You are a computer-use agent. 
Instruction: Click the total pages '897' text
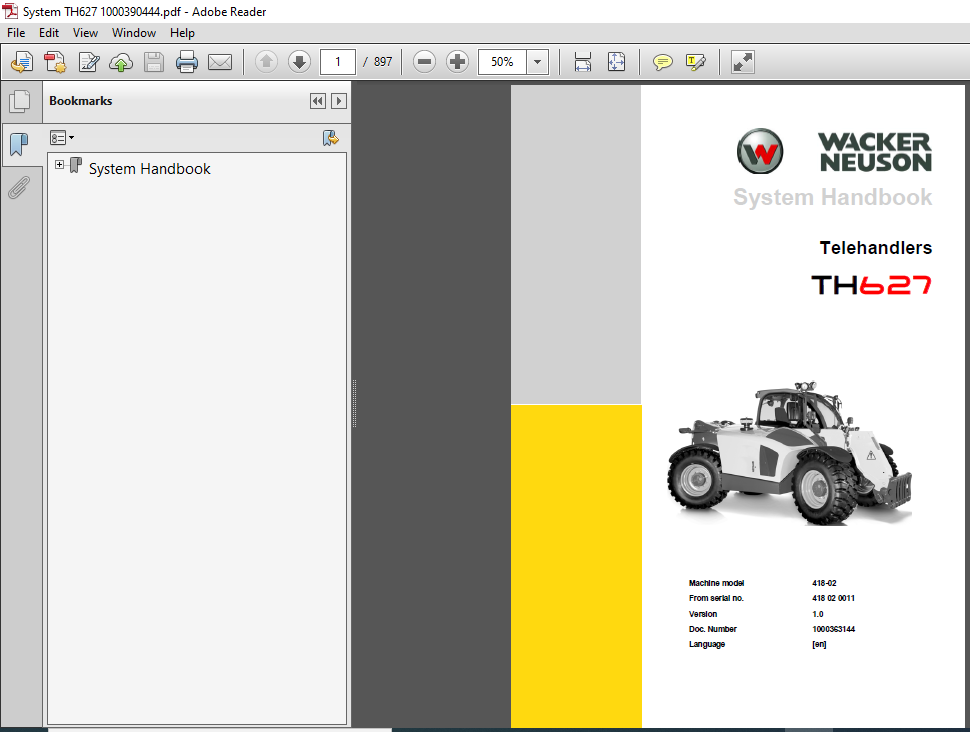pos(383,62)
